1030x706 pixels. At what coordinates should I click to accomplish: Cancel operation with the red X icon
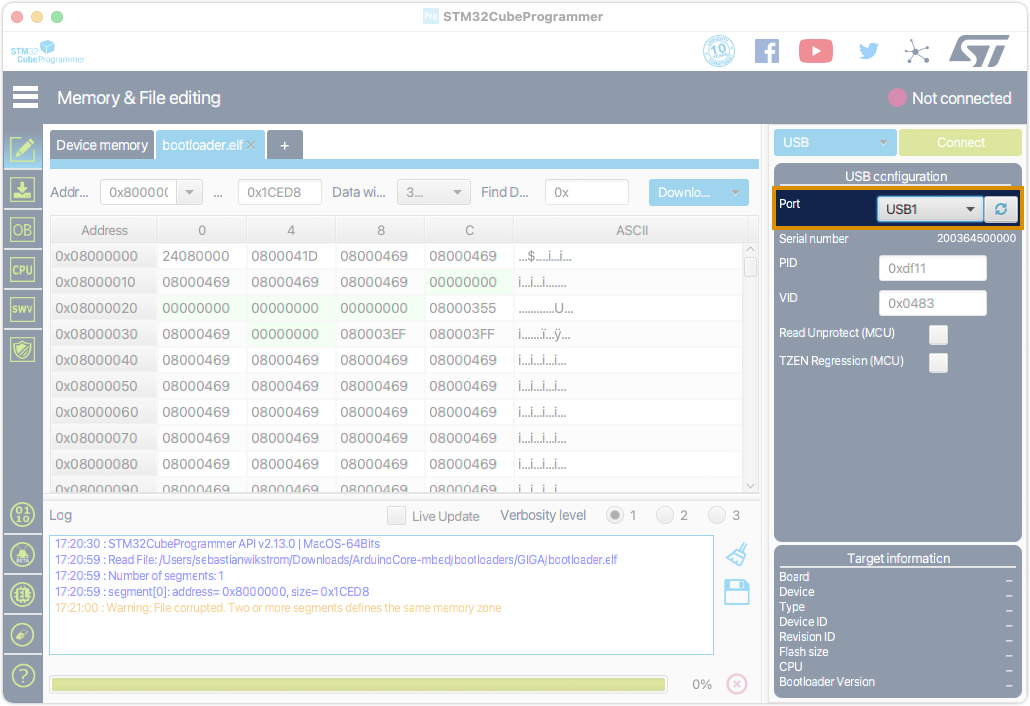coord(736,684)
